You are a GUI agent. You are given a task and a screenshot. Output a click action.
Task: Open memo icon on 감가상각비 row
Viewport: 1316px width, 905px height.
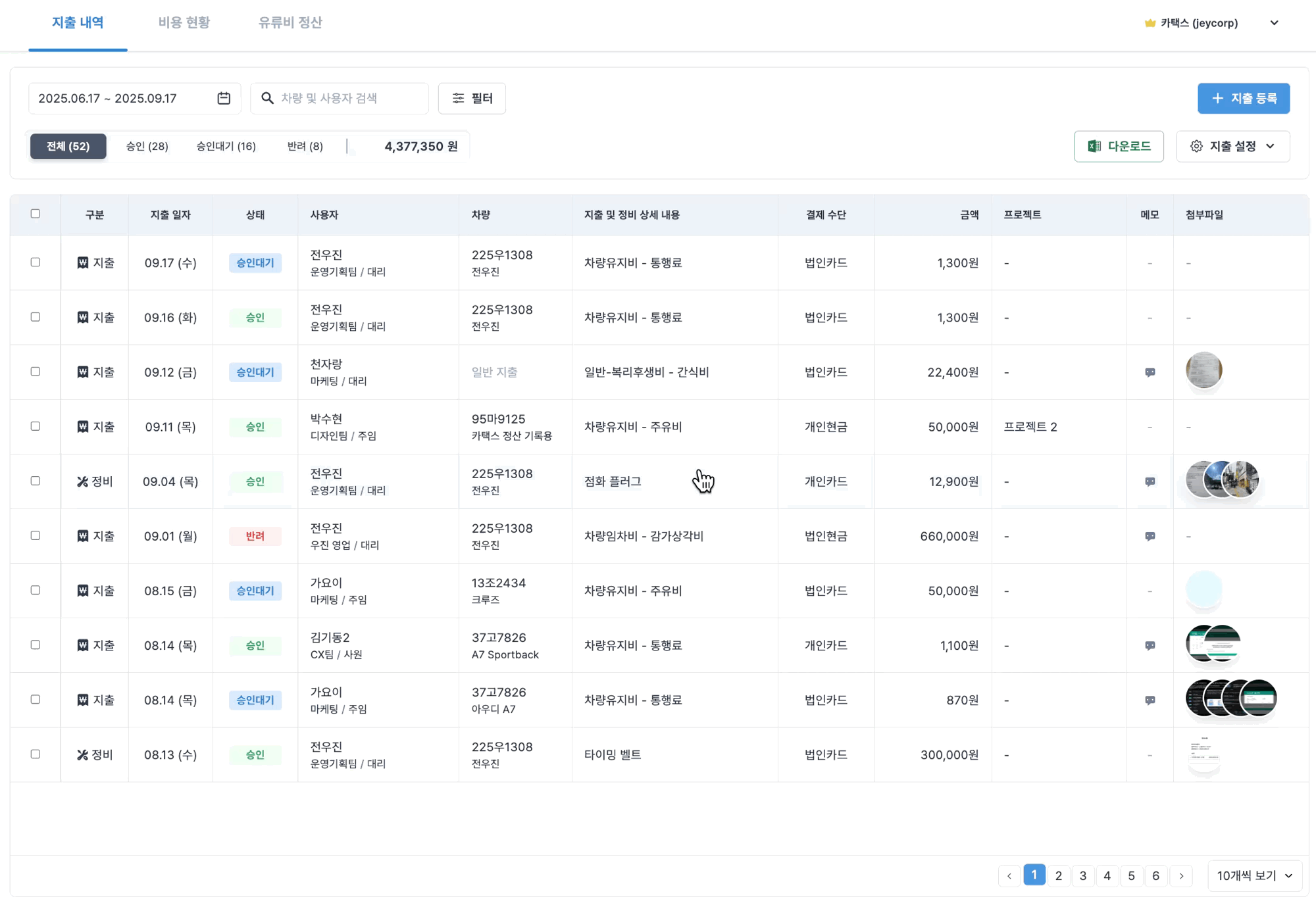pos(1150,536)
